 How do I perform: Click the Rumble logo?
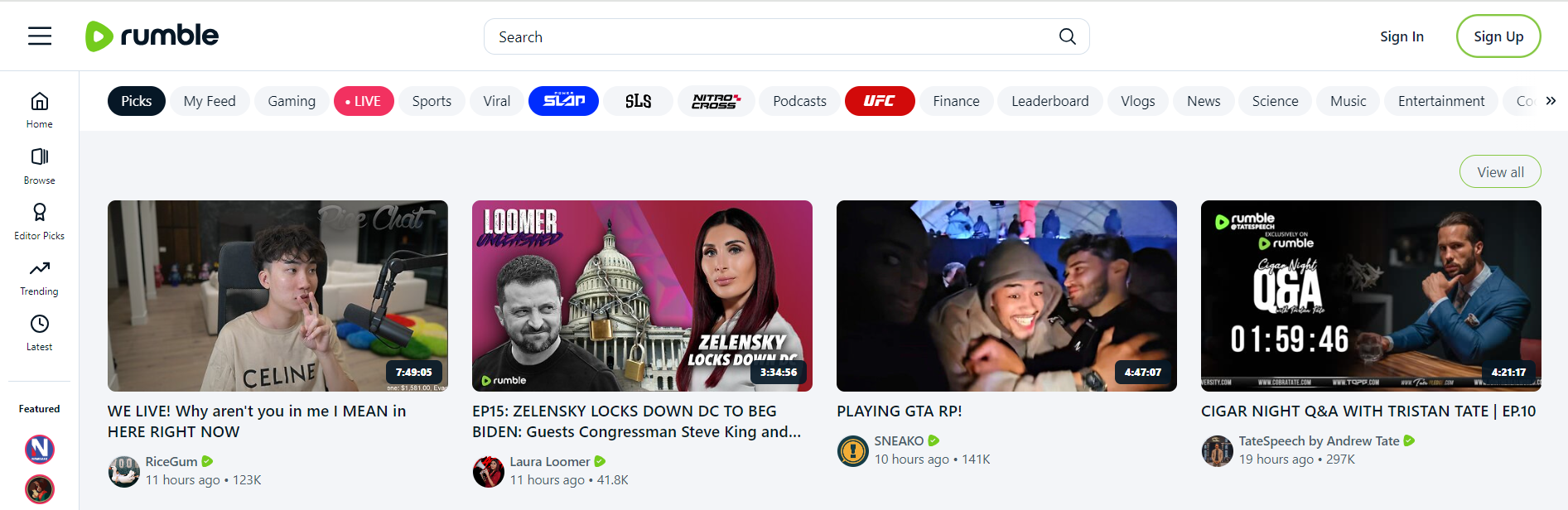152,36
